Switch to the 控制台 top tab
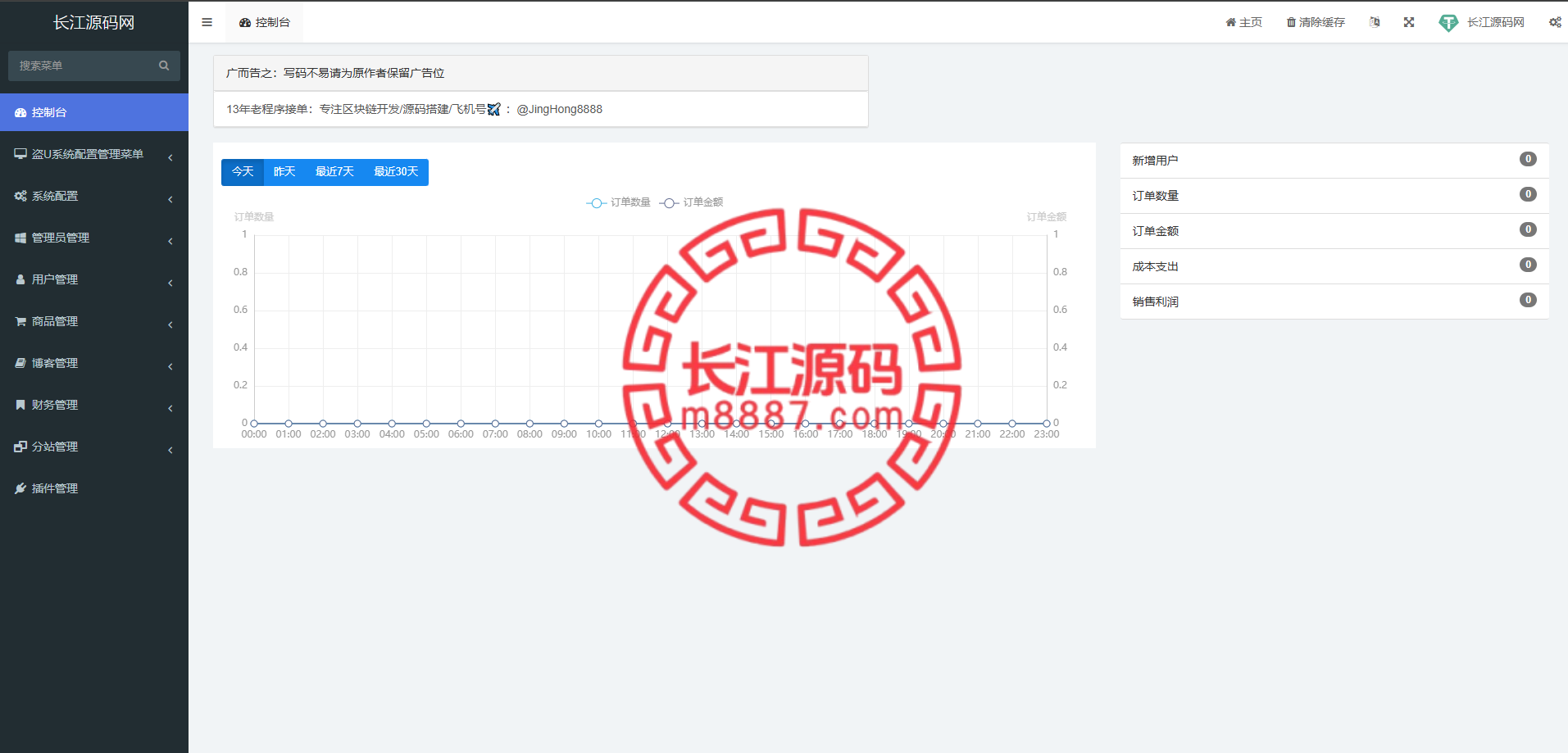This screenshot has width=1568, height=753. coord(264,22)
